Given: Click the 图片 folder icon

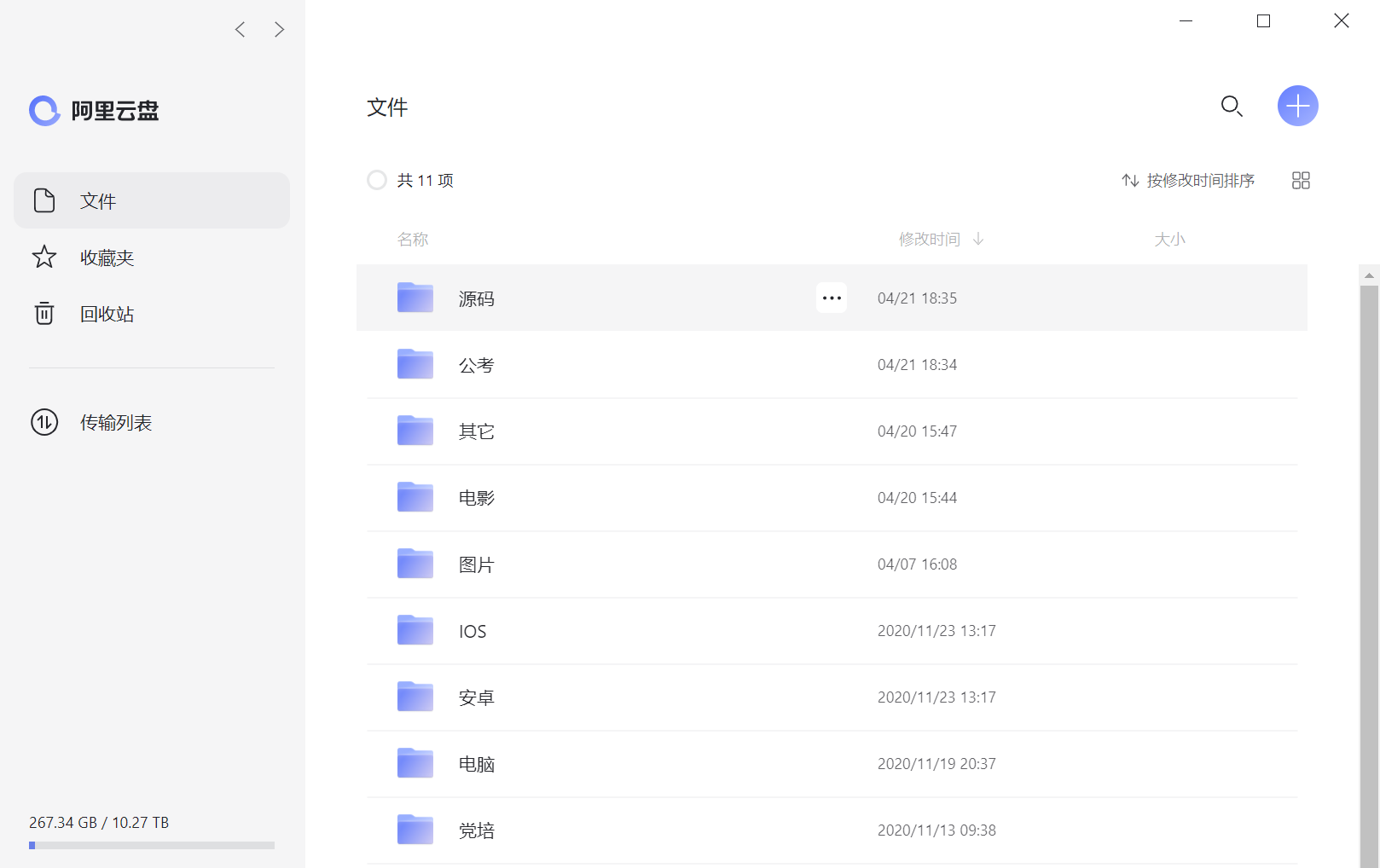Looking at the screenshot, I should (415, 564).
